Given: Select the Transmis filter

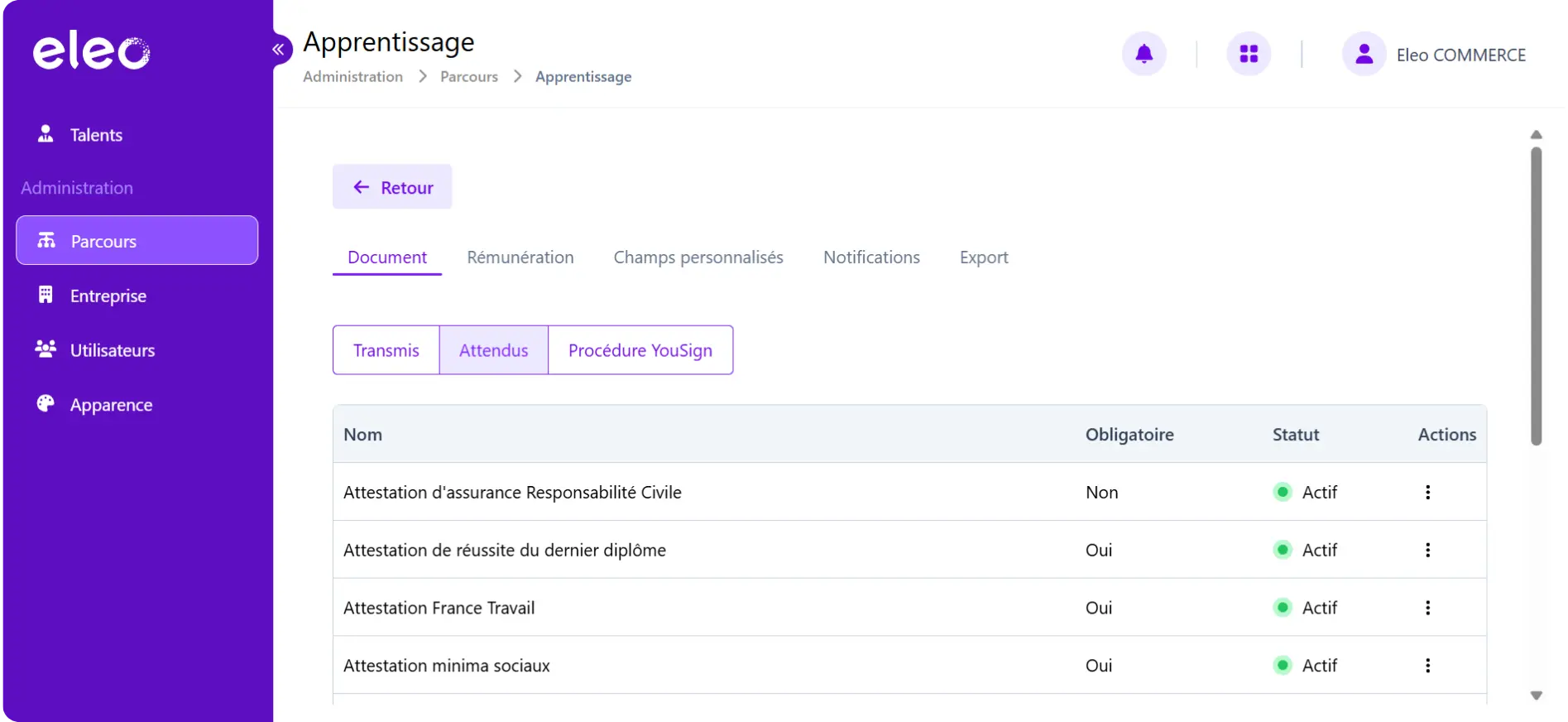Looking at the screenshot, I should 386,350.
